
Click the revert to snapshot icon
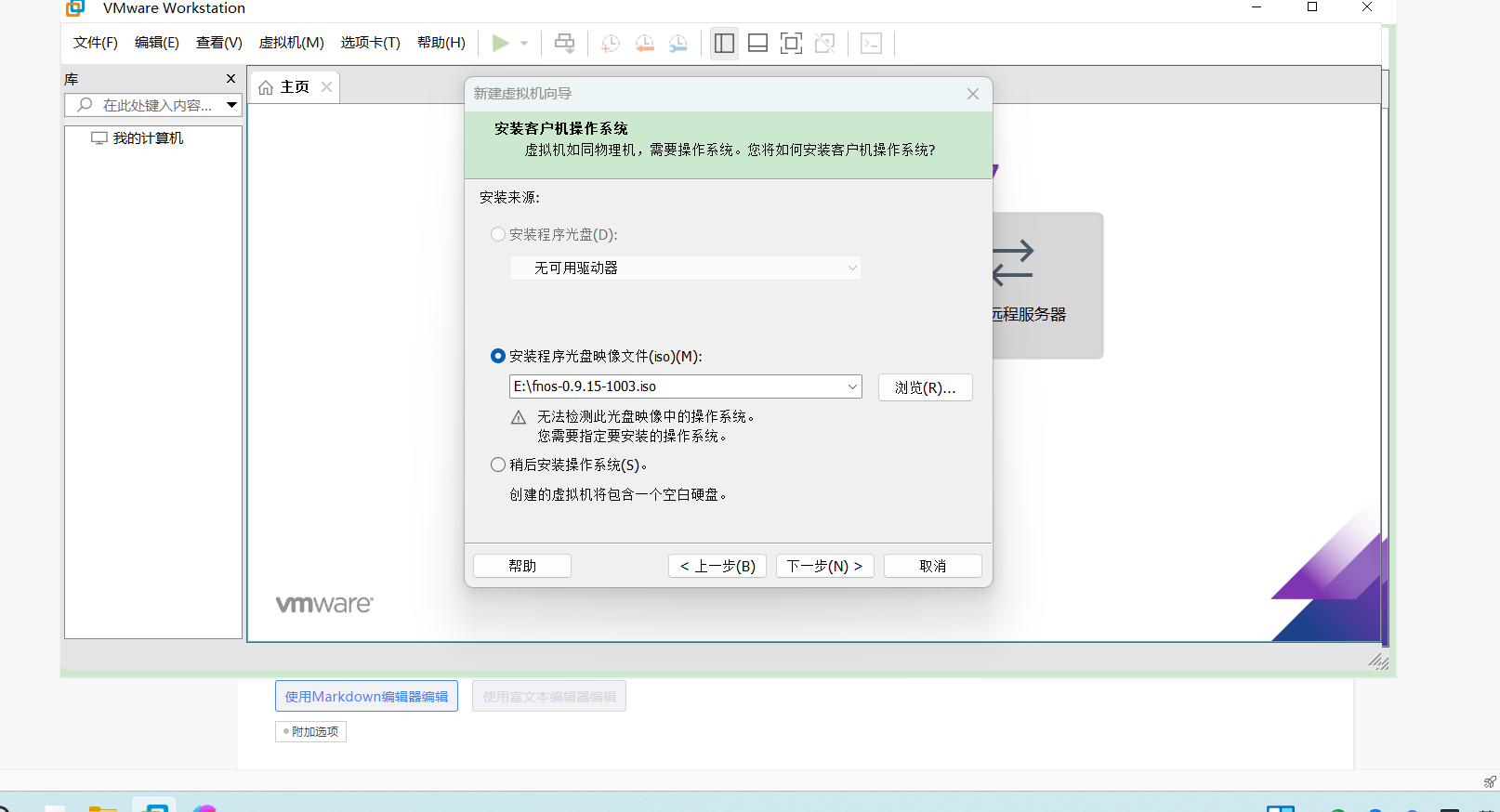point(644,43)
